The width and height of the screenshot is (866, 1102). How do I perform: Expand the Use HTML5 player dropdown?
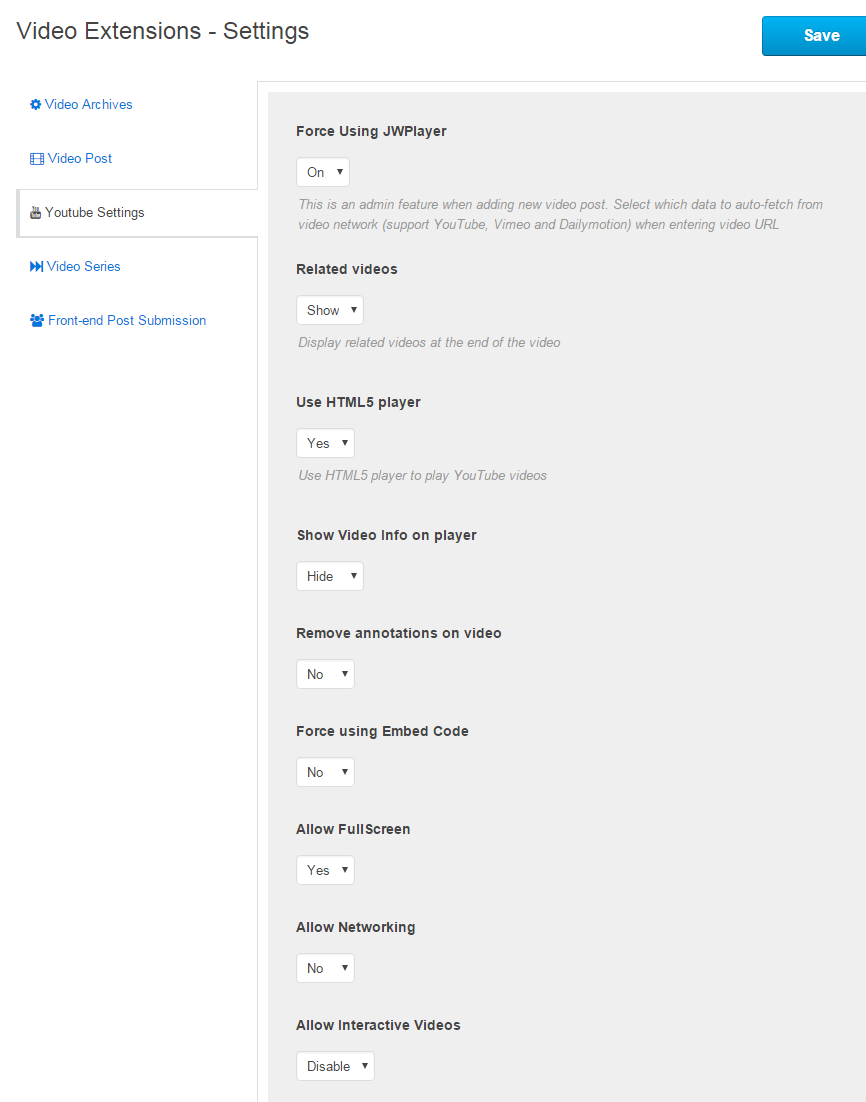point(325,443)
